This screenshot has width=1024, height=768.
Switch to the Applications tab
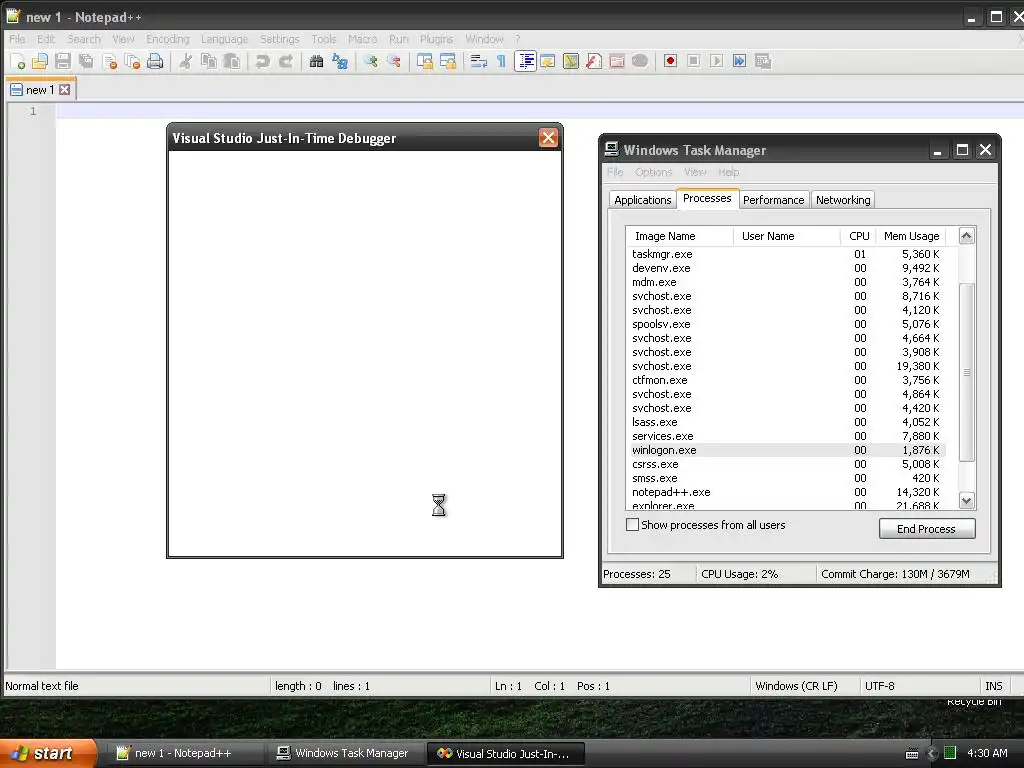(643, 200)
